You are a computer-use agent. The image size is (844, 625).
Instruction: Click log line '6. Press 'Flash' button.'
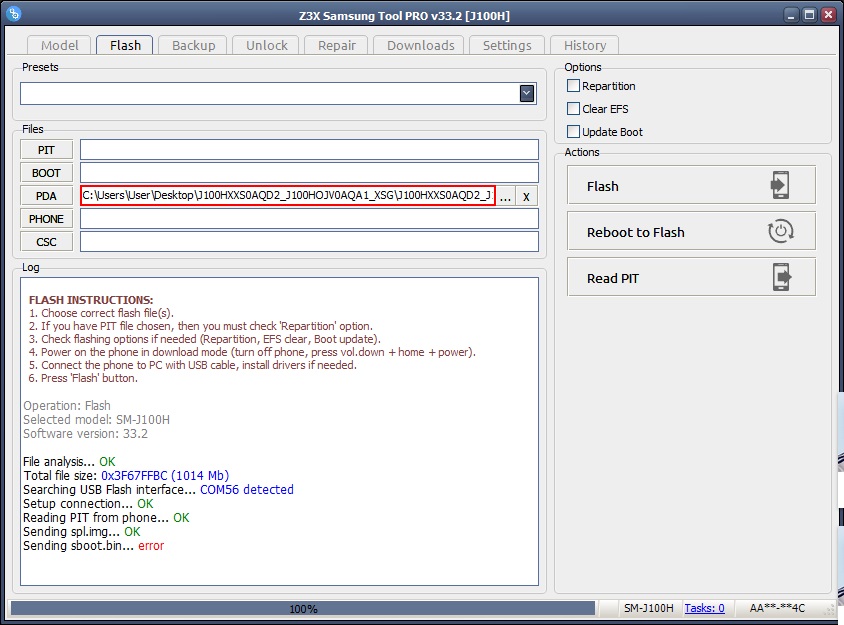pyautogui.click(x=83, y=378)
